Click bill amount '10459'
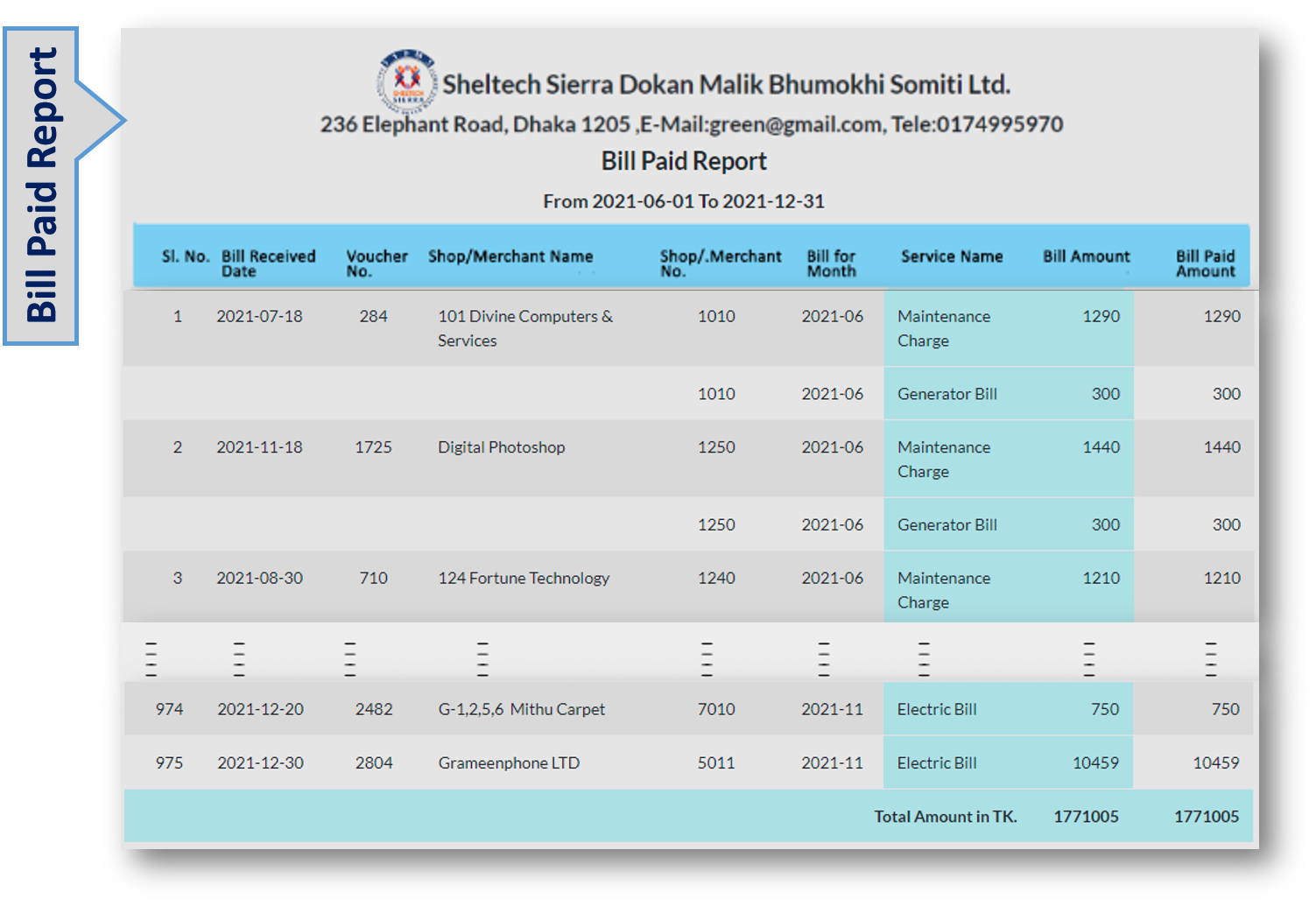Image resolution: width=1316 pixels, height=906 pixels. pyautogui.click(x=1096, y=762)
